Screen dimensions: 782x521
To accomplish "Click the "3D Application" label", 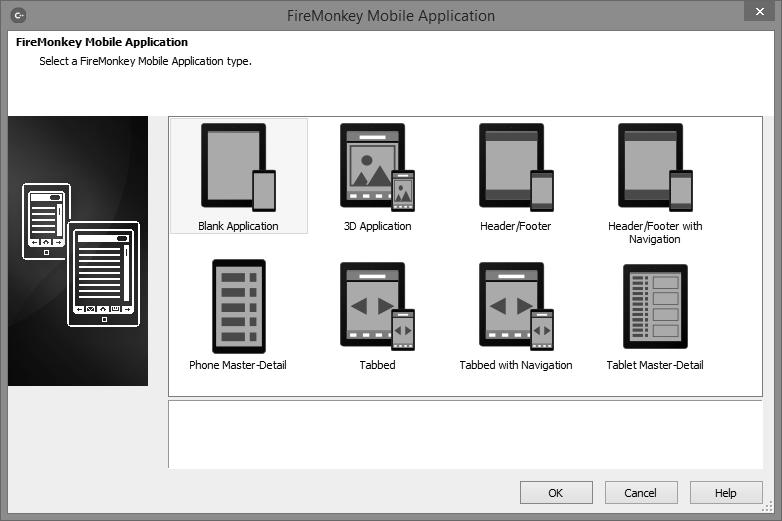I will click(x=378, y=226).
